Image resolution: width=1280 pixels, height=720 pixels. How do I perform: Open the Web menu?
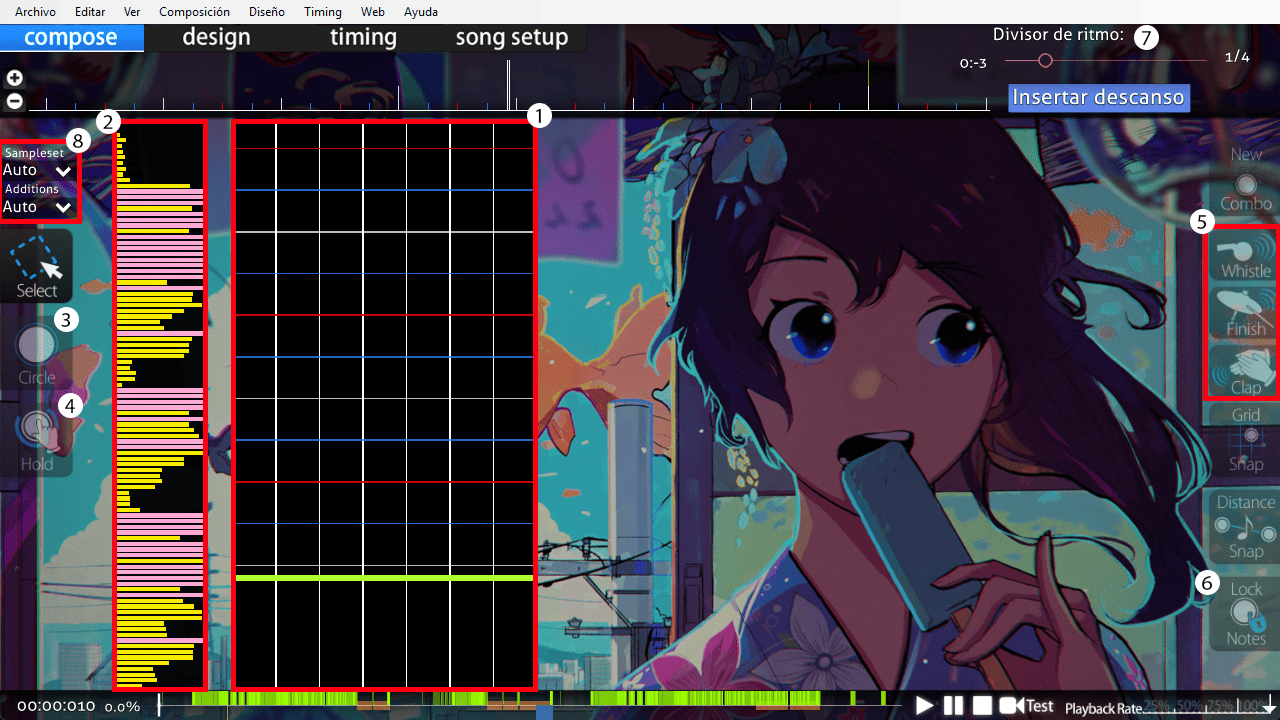373,12
